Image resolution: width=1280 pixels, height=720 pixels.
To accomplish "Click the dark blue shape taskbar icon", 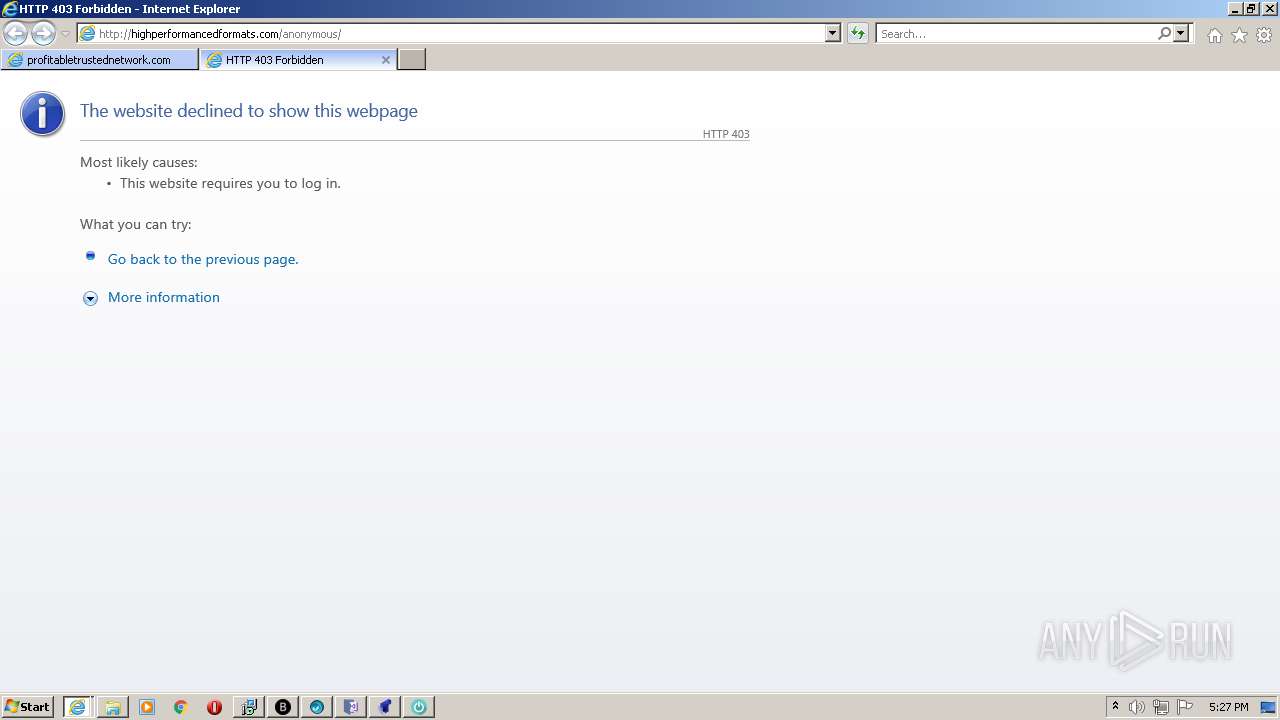I will pyautogui.click(x=385, y=707).
